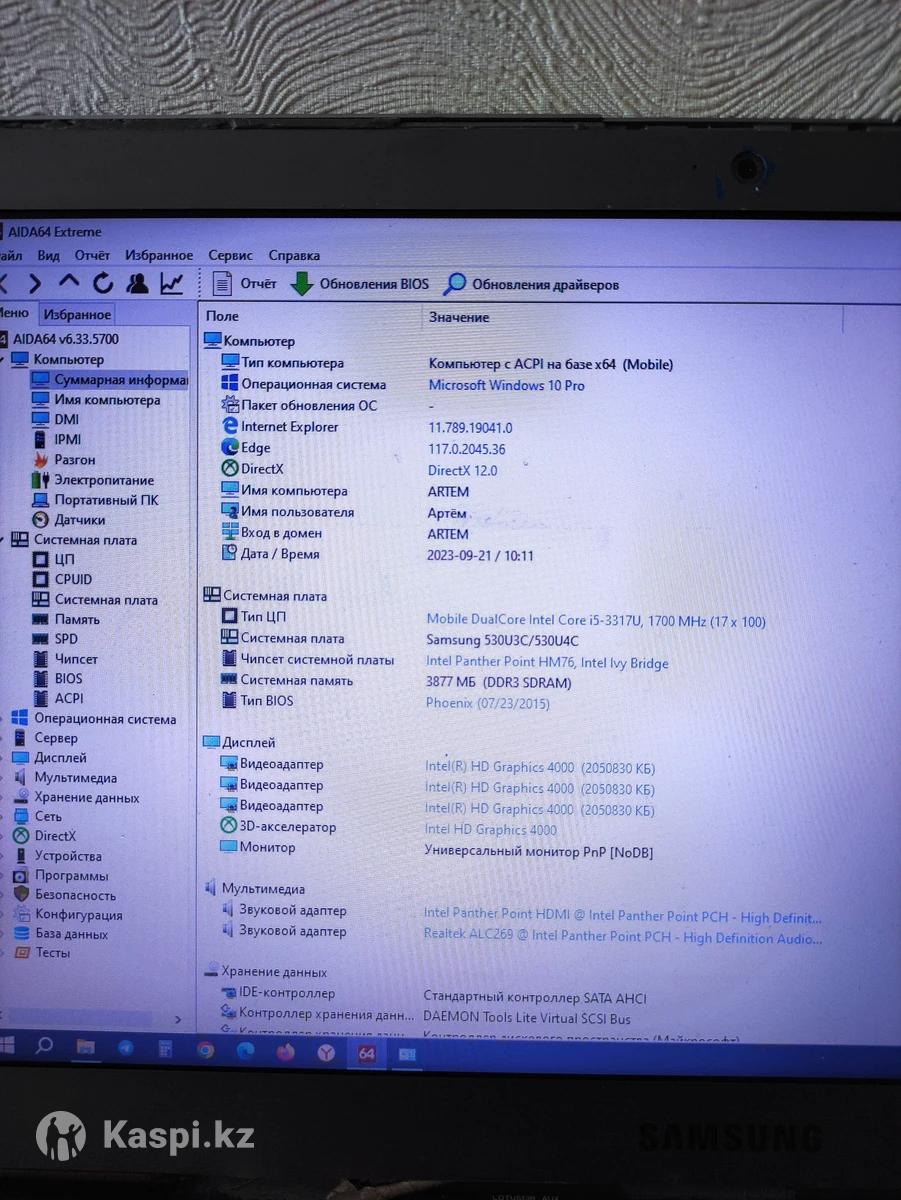Screen dimensions: 901x1200
Task: Open the Отчёт report toolbar button
Action: (x=244, y=284)
